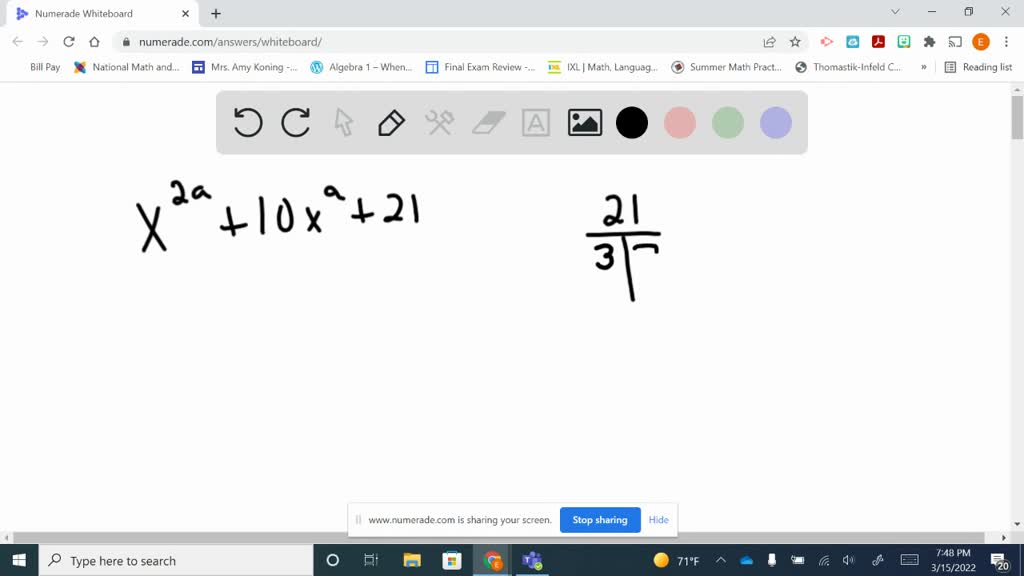Choose the black color swatch

point(632,122)
